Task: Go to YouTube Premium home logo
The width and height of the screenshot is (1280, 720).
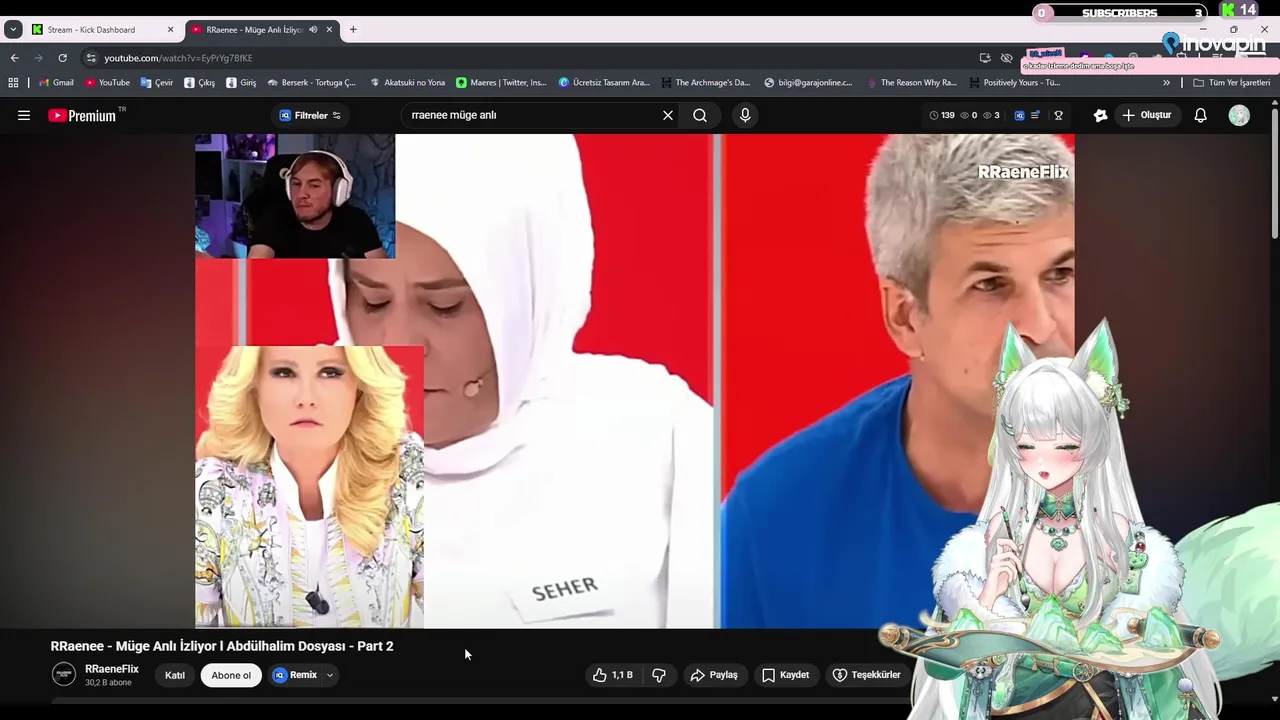Action: 83,115
